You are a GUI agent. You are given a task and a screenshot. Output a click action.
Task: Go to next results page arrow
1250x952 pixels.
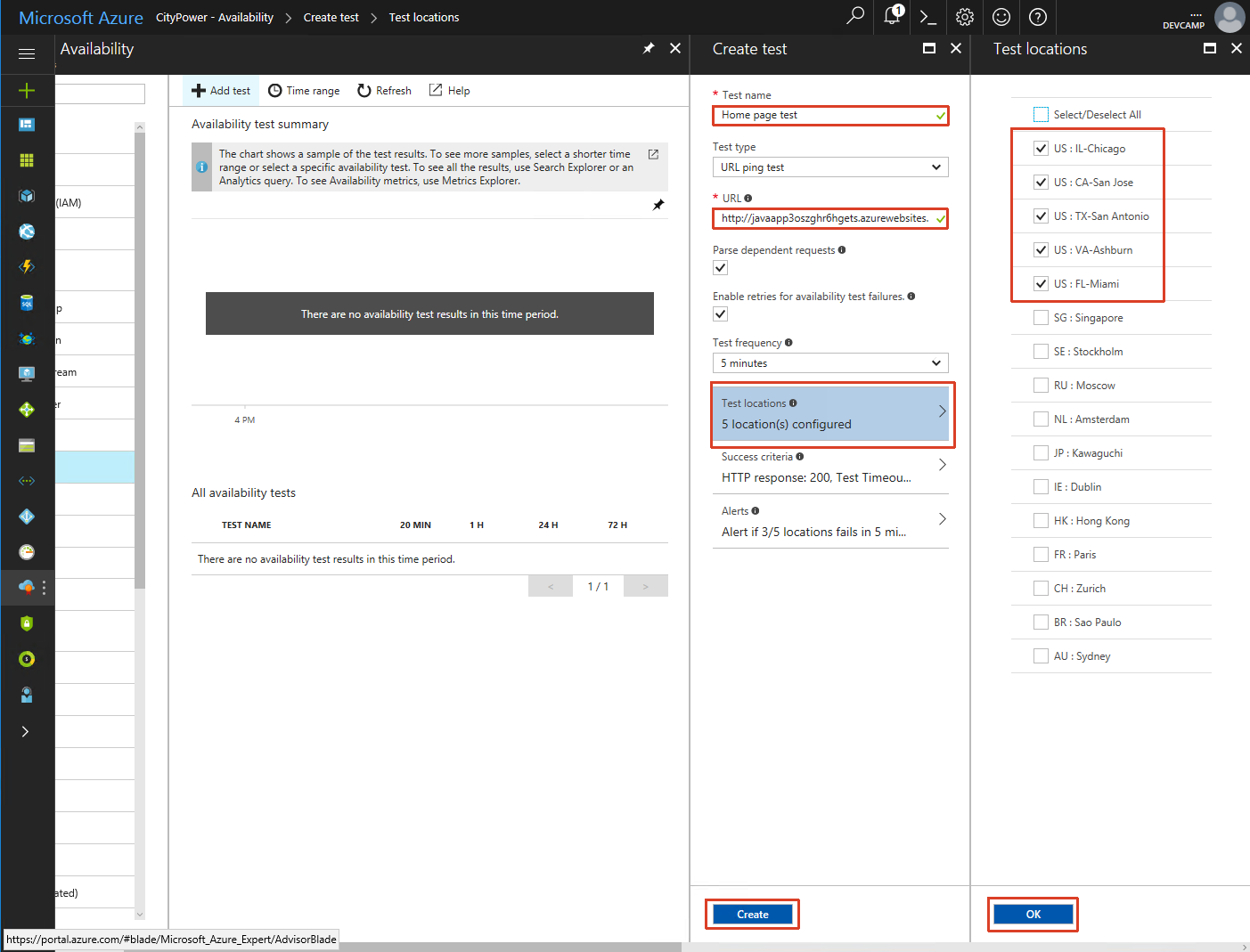646,586
